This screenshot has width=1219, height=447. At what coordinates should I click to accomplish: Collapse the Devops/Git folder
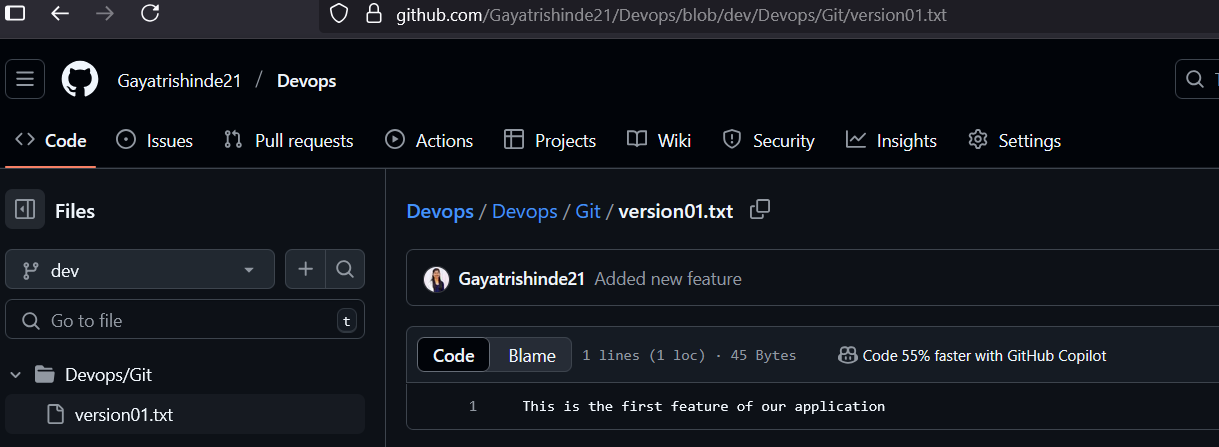pyautogui.click(x=15, y=375)
